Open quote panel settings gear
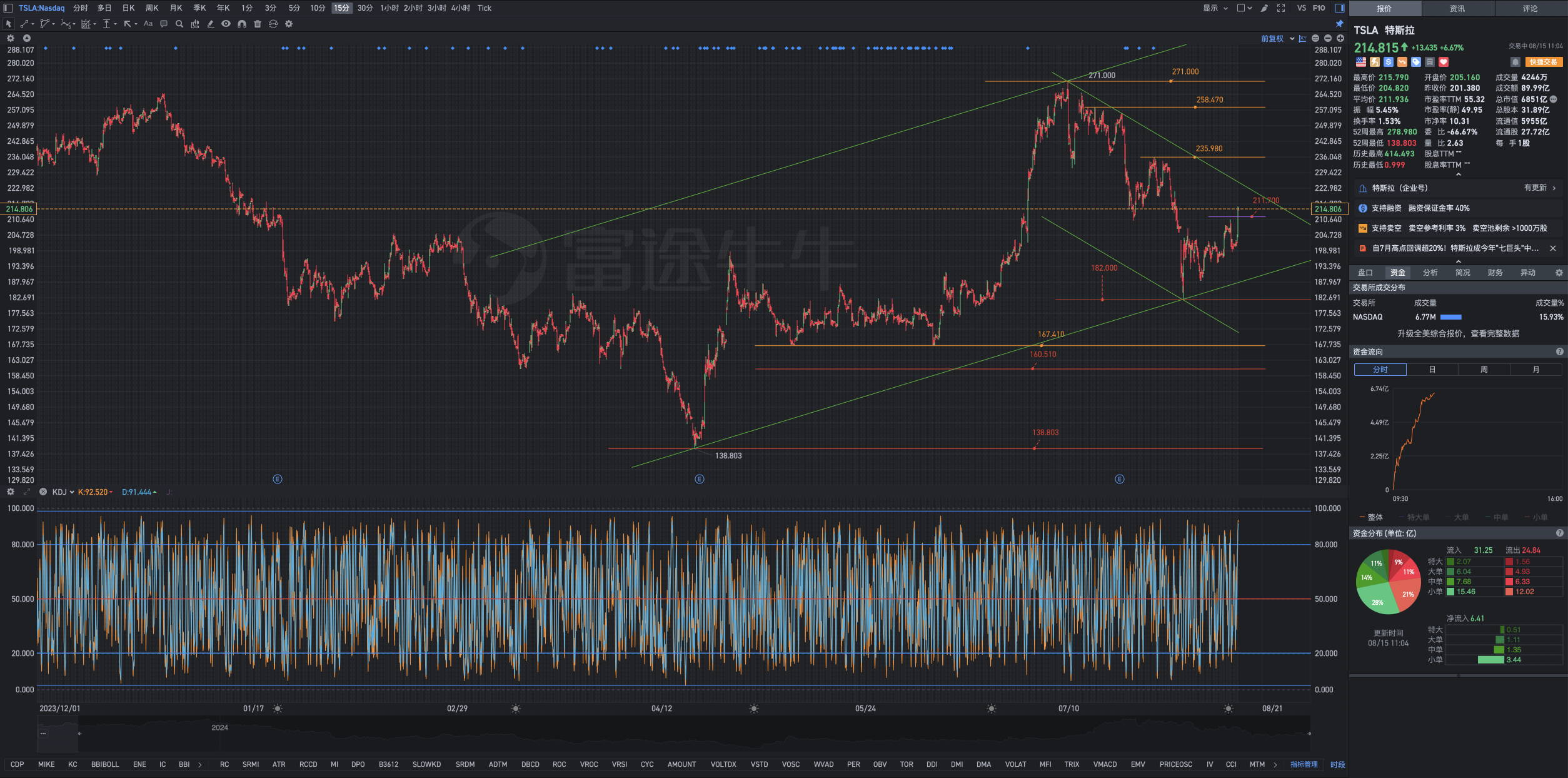 pyautogui.click(x=1559, y=273)
